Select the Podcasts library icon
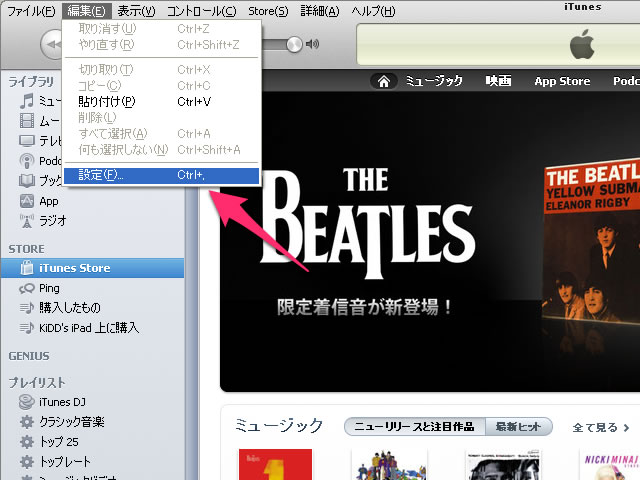This screenshot has width=640, height=480. pos(27,161)
